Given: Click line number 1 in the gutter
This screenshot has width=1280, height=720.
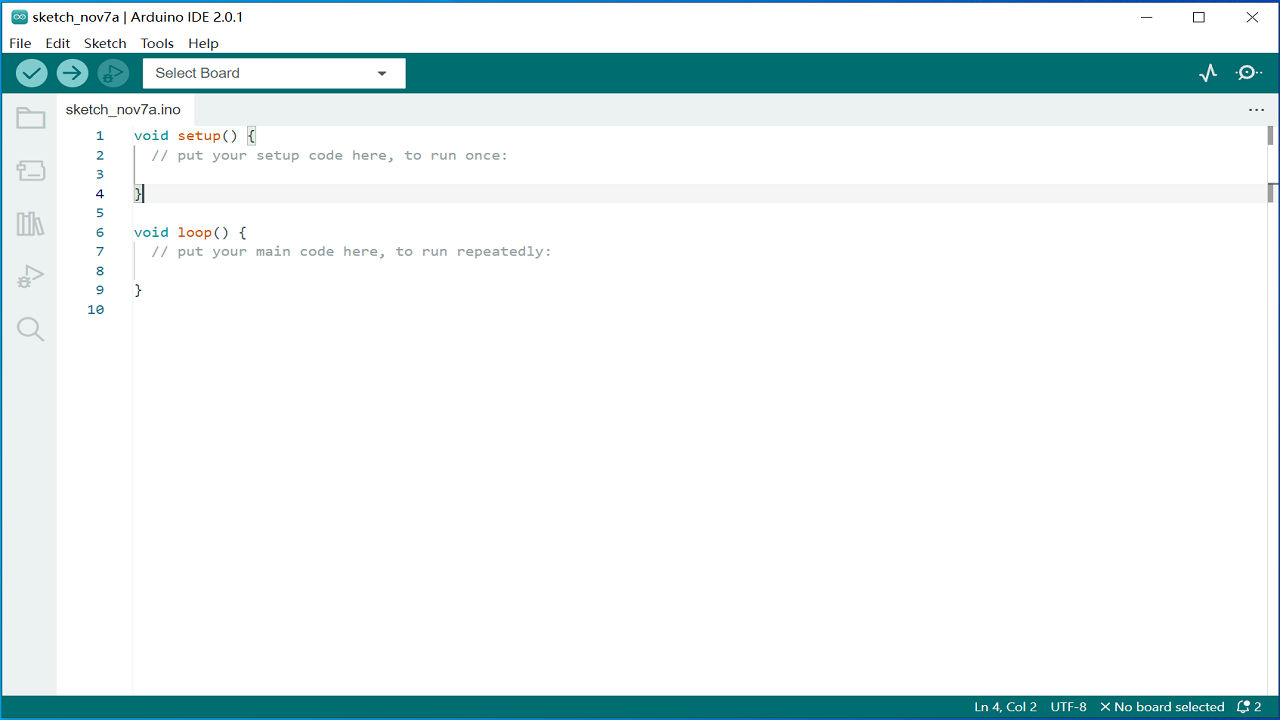Looking at the screenshot, I should (x=99, y=136).
